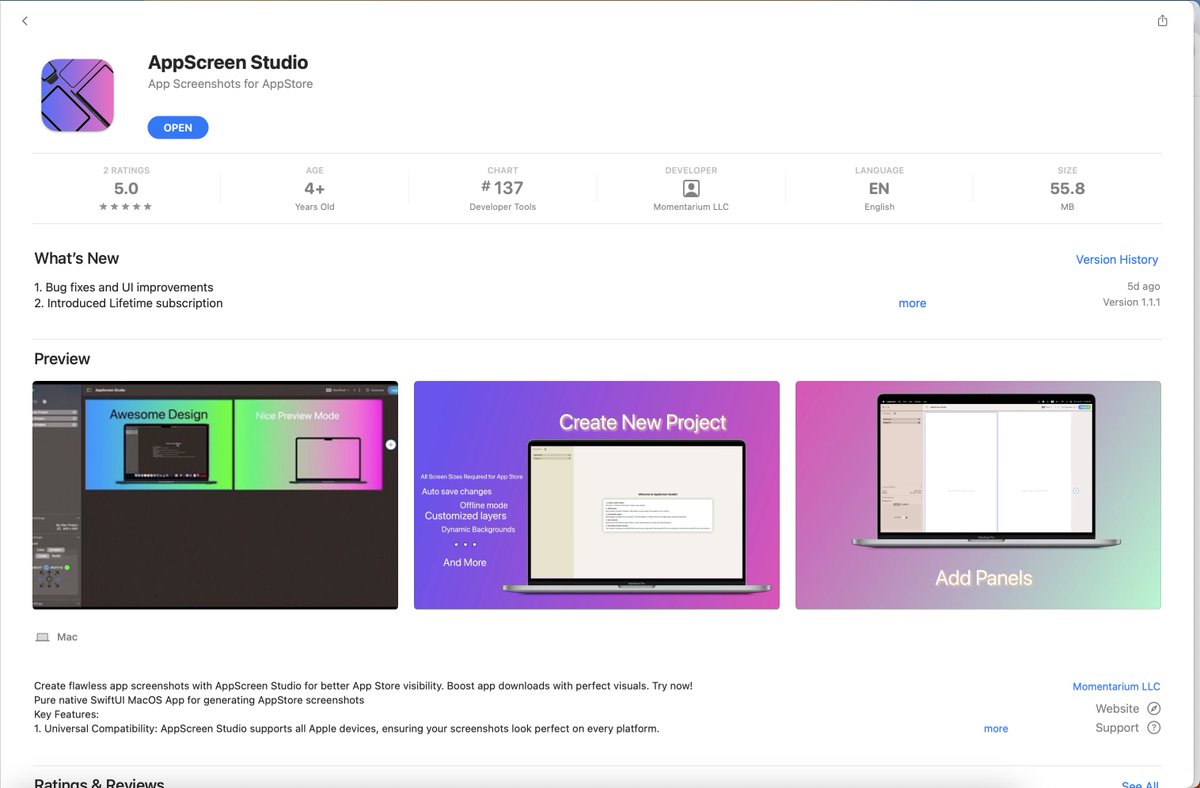Screen dimensions: 1200x788
Task: Click the Support question mark icon
Action: [x=1153, y=728]
